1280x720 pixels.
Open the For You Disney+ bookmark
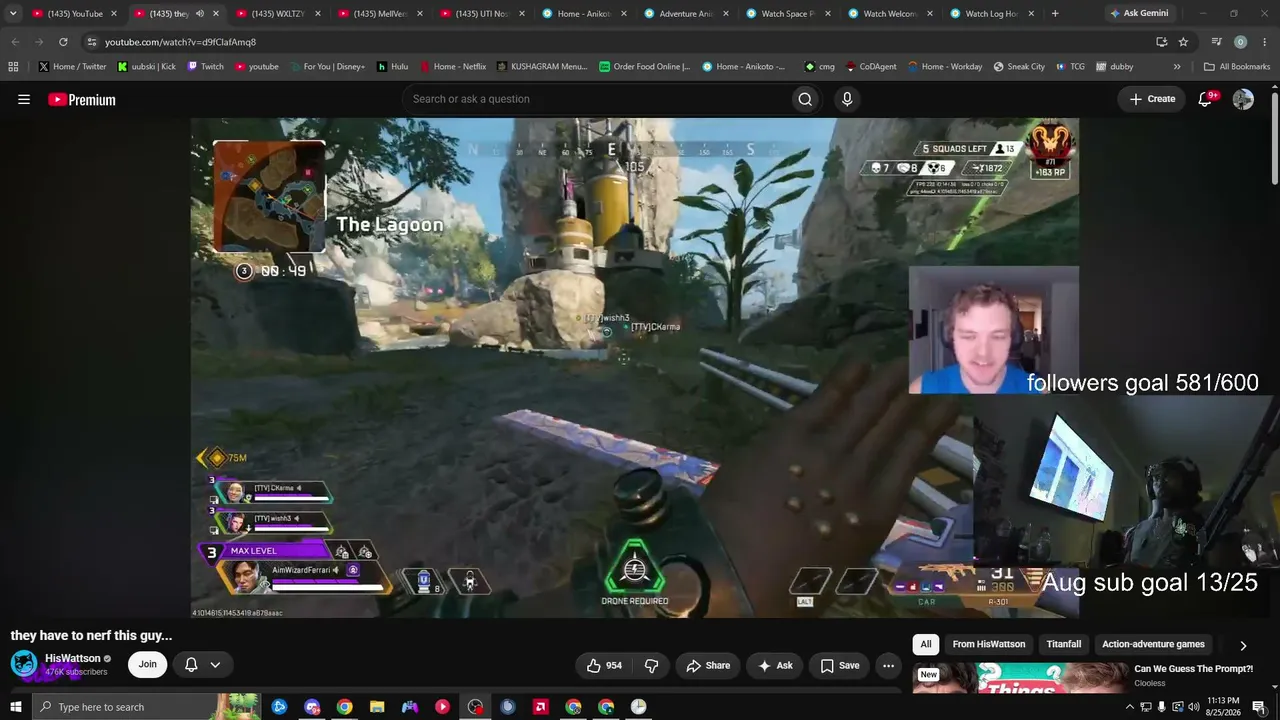click(326, 67)
